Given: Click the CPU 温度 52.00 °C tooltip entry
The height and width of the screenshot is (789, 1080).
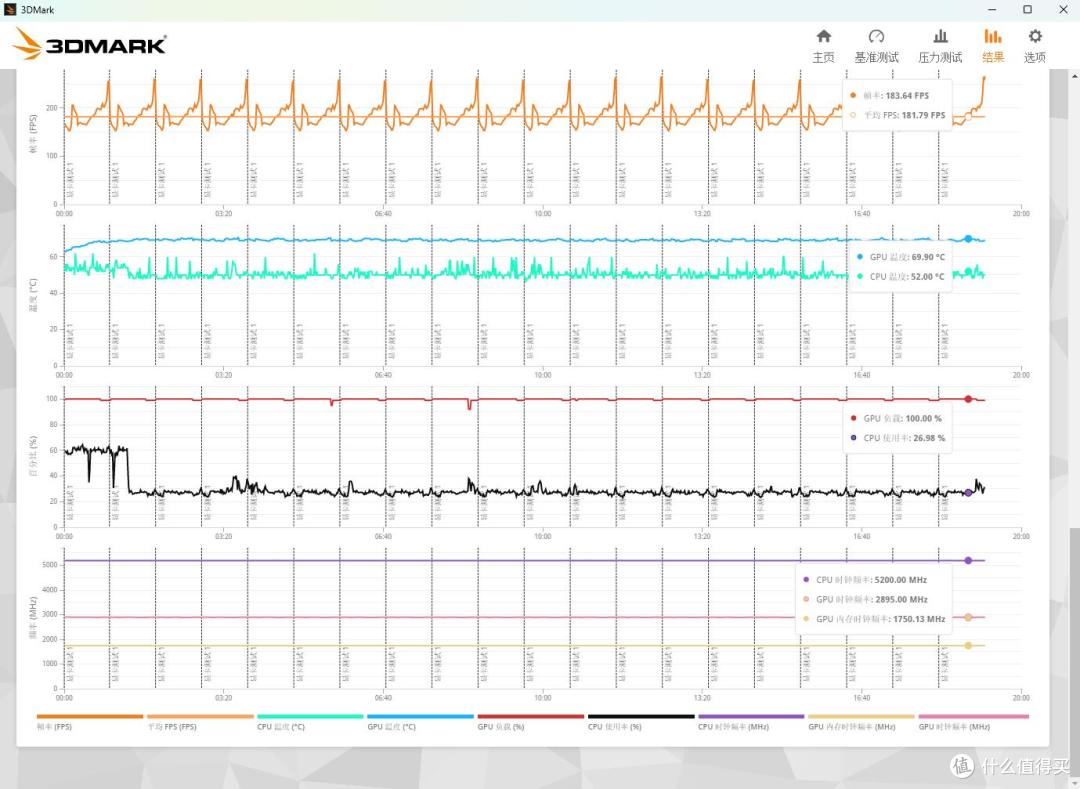Looking at the screenshot, I should 901,277.
